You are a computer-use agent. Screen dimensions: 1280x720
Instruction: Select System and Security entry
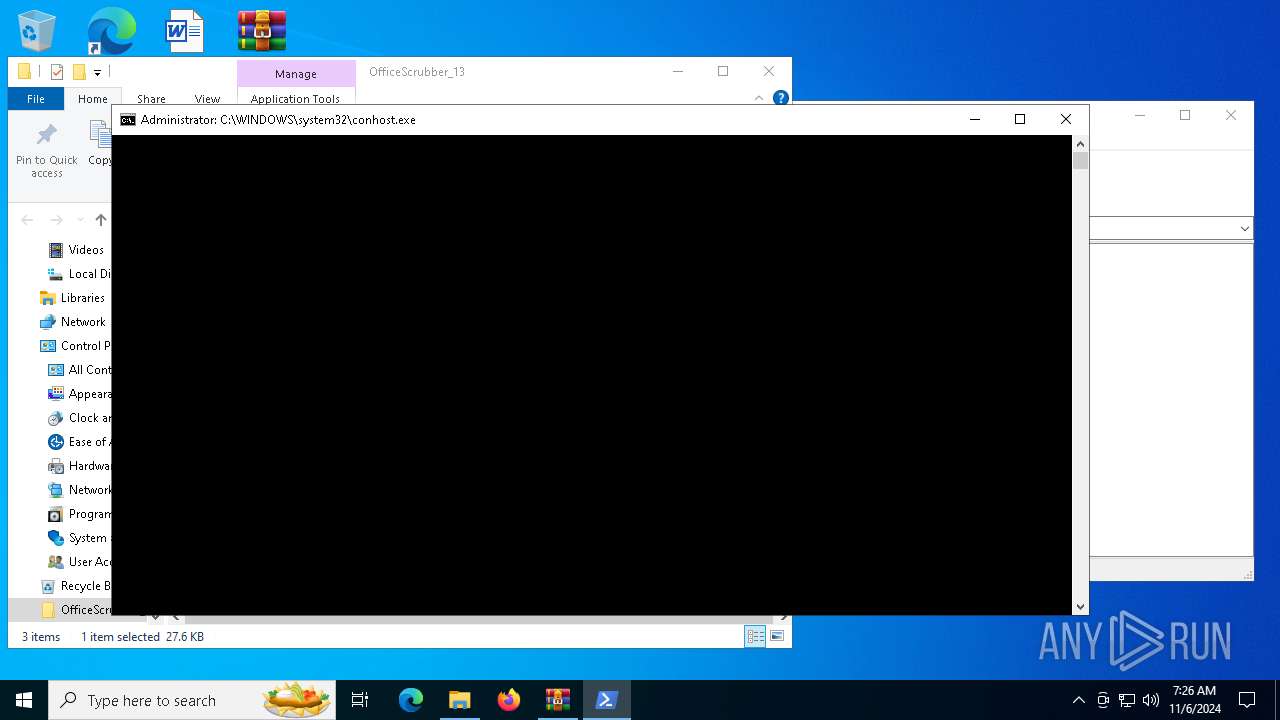click(79, 538)
